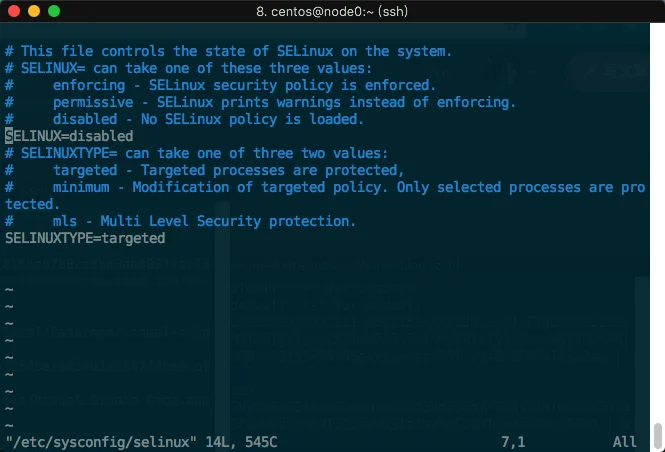Click the '7,1' cursor position indicator
This screenshot has width=665, height=452.
point(516,441)
